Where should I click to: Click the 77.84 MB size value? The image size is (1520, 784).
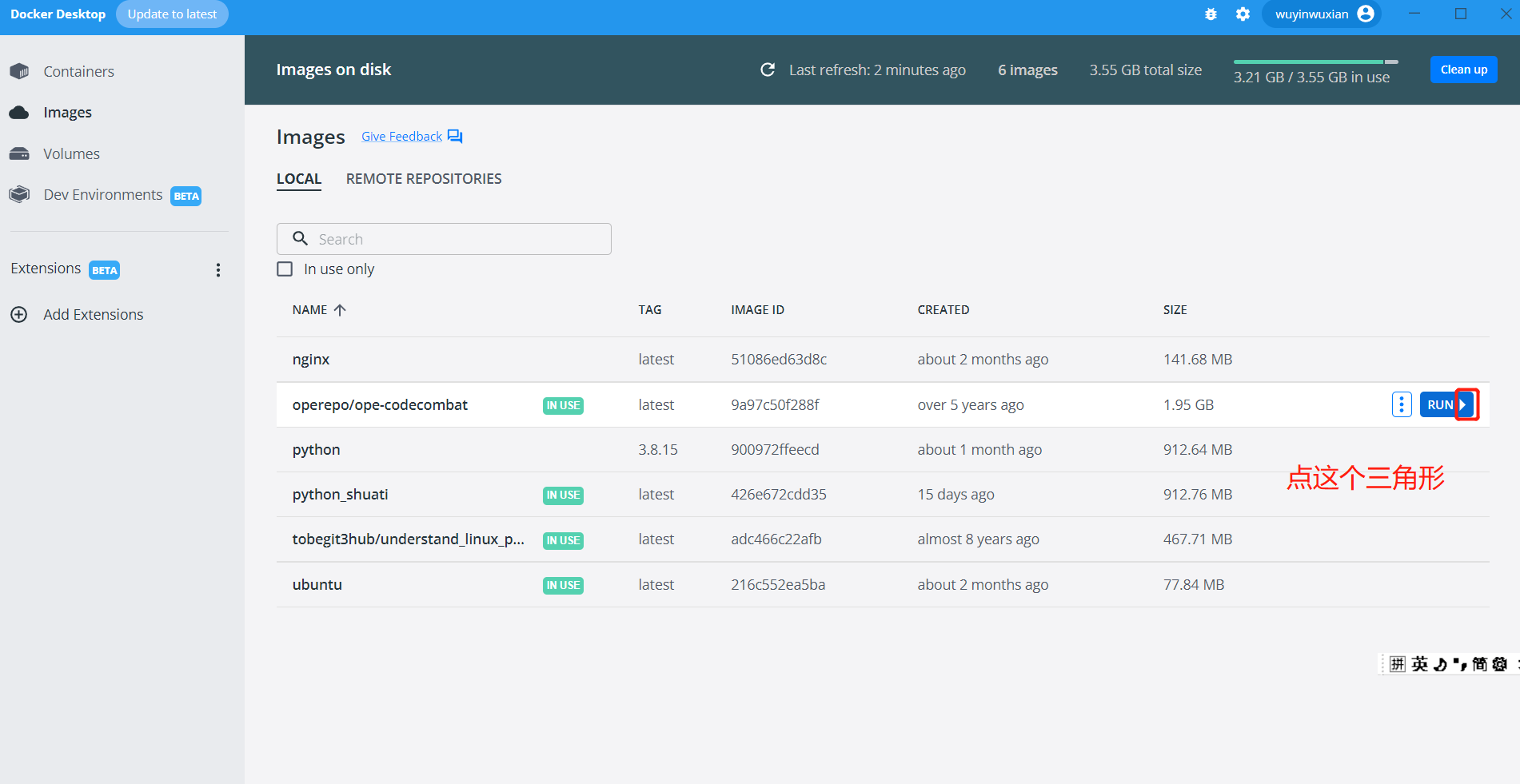(1194, 585)
